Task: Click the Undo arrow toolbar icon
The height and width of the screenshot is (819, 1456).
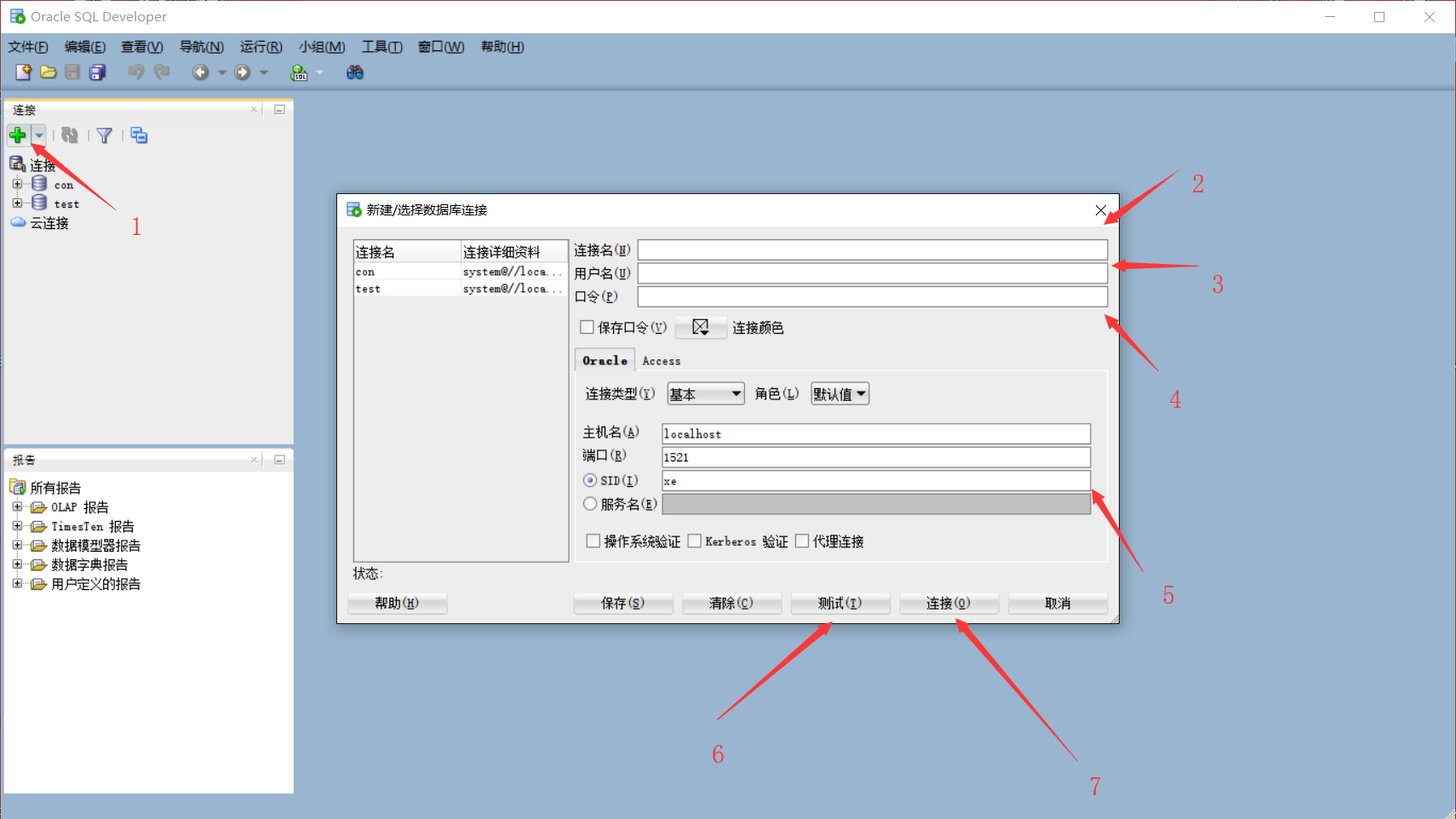Action: pyautogui.click(x=135, y=72)
